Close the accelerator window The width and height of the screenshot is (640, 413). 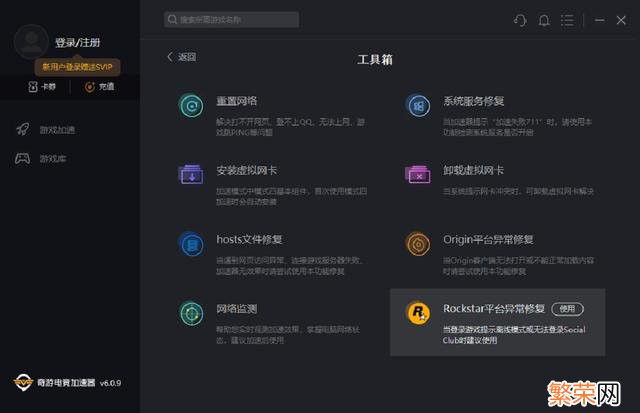[x=621, y=20]
